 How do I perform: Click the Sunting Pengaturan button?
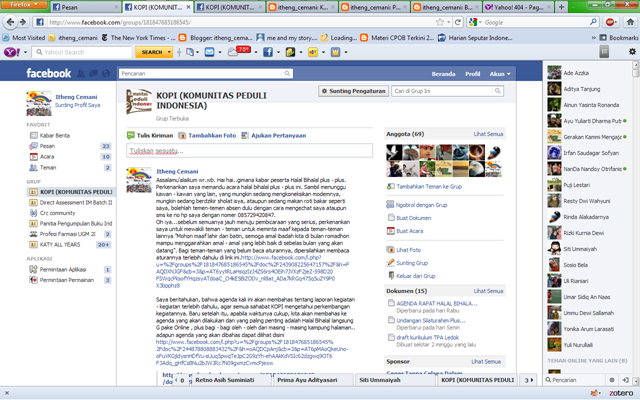353,91
